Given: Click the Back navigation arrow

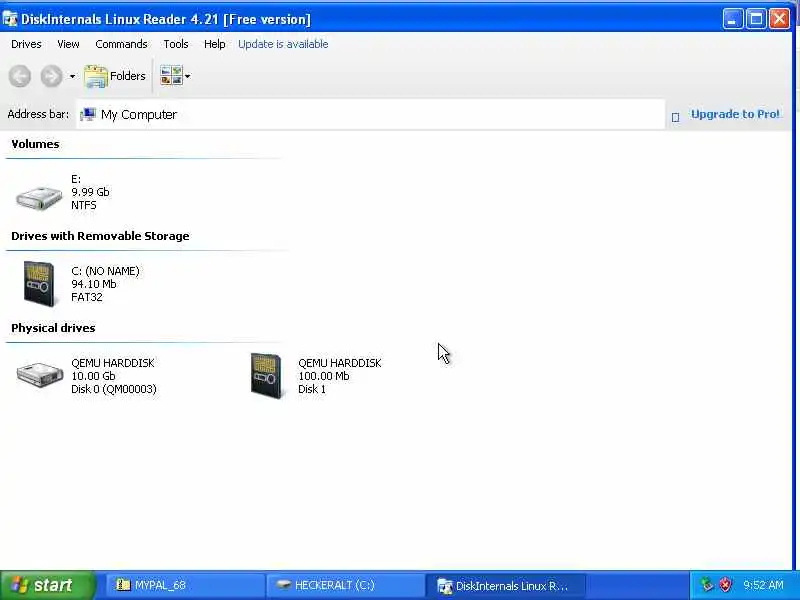Looking at the screenshot, I should click(x=20, y=77).
